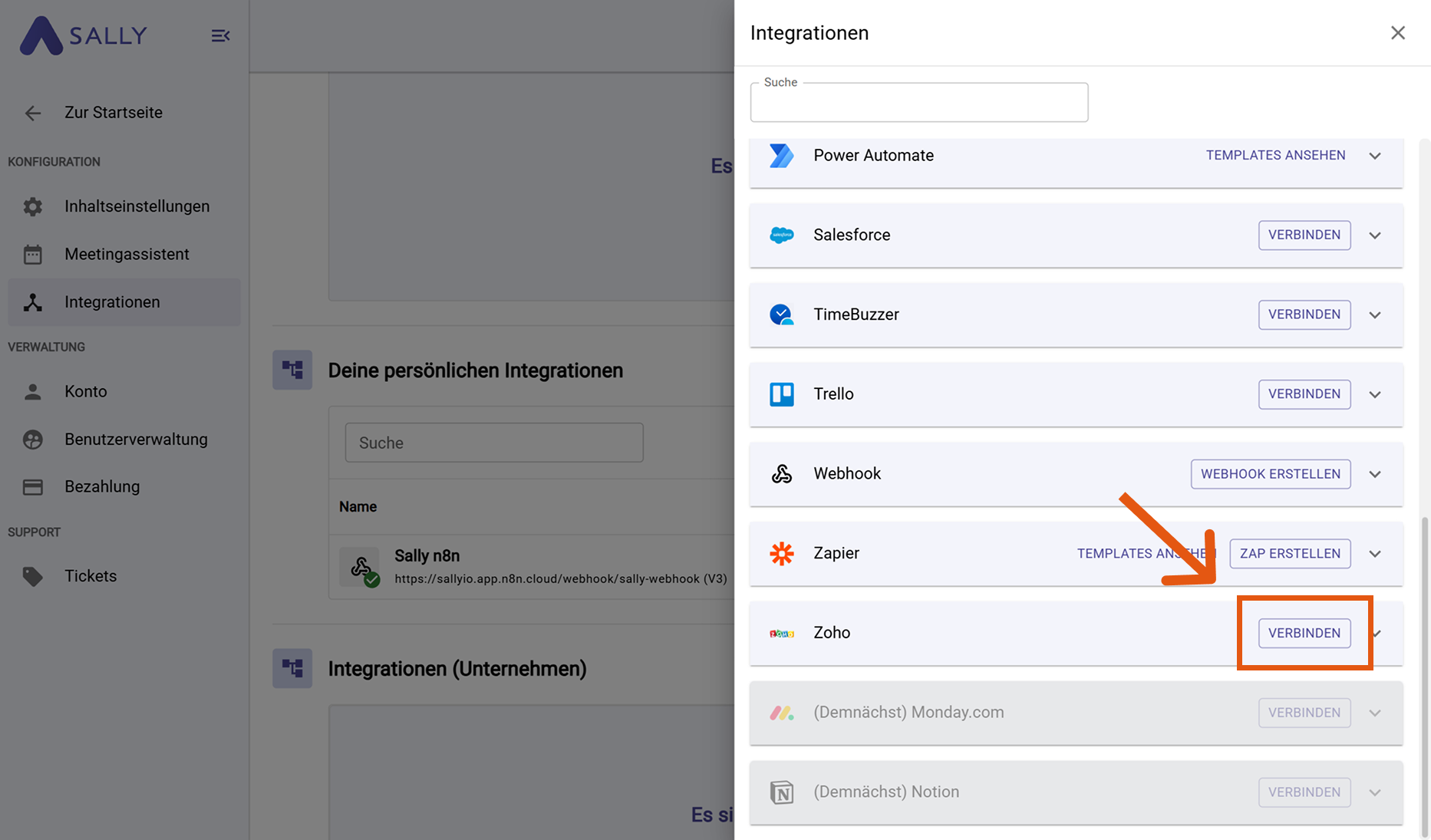Screen dimensions: 1431x840
Task: Collapse the sidebar menu icon
Action: [220, 35]
